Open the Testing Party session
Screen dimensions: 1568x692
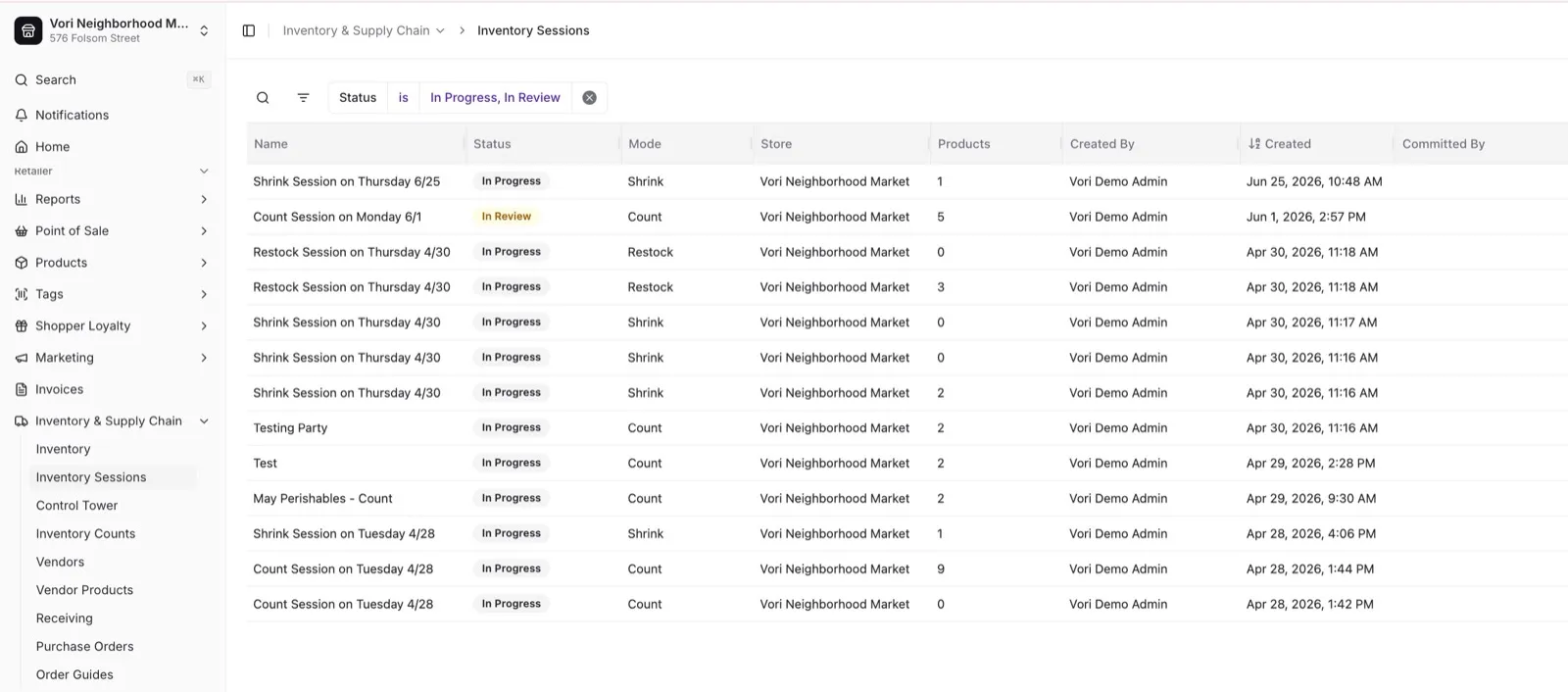click(x=290, y=427)
